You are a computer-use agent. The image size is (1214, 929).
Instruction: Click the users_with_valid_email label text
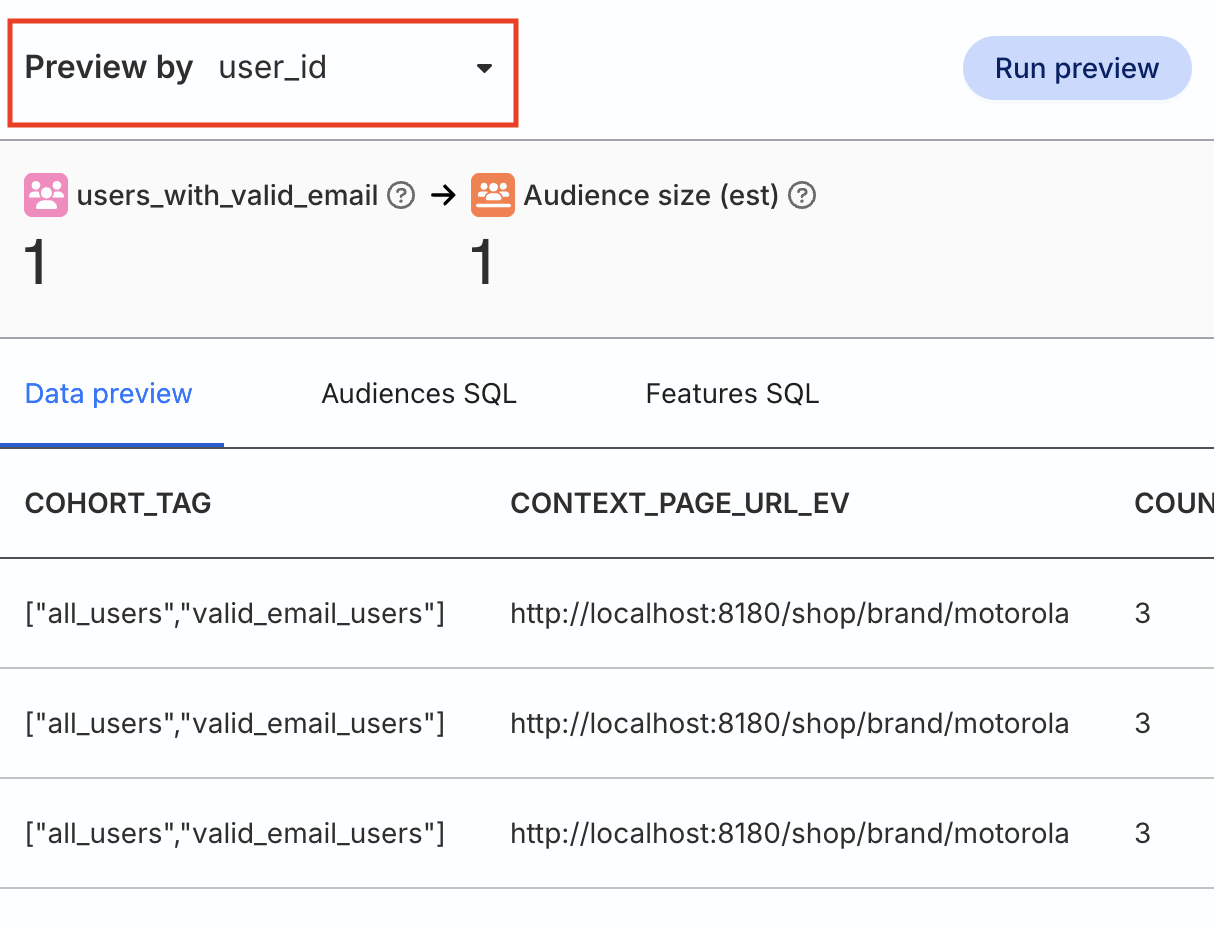point(227,196)
